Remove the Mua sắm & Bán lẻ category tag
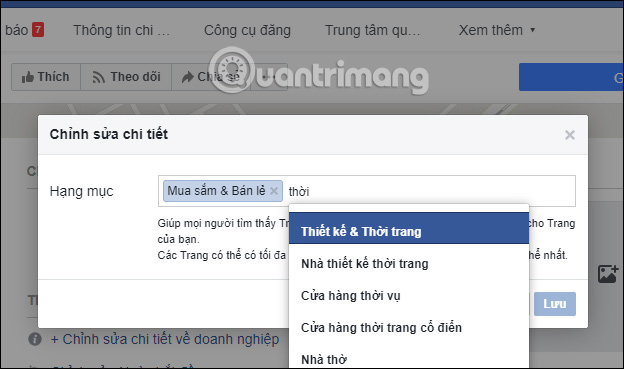The image size is (624, 369). tap(274, 191)
